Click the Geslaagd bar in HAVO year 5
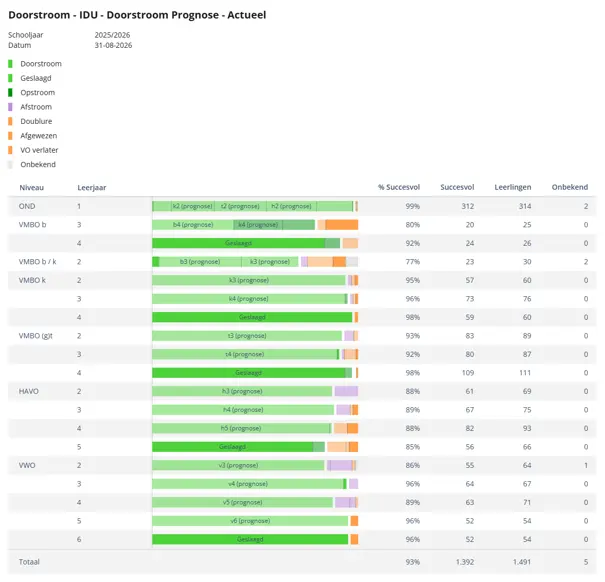This screenshot has width=605, height=582. (x=233, y=447)
